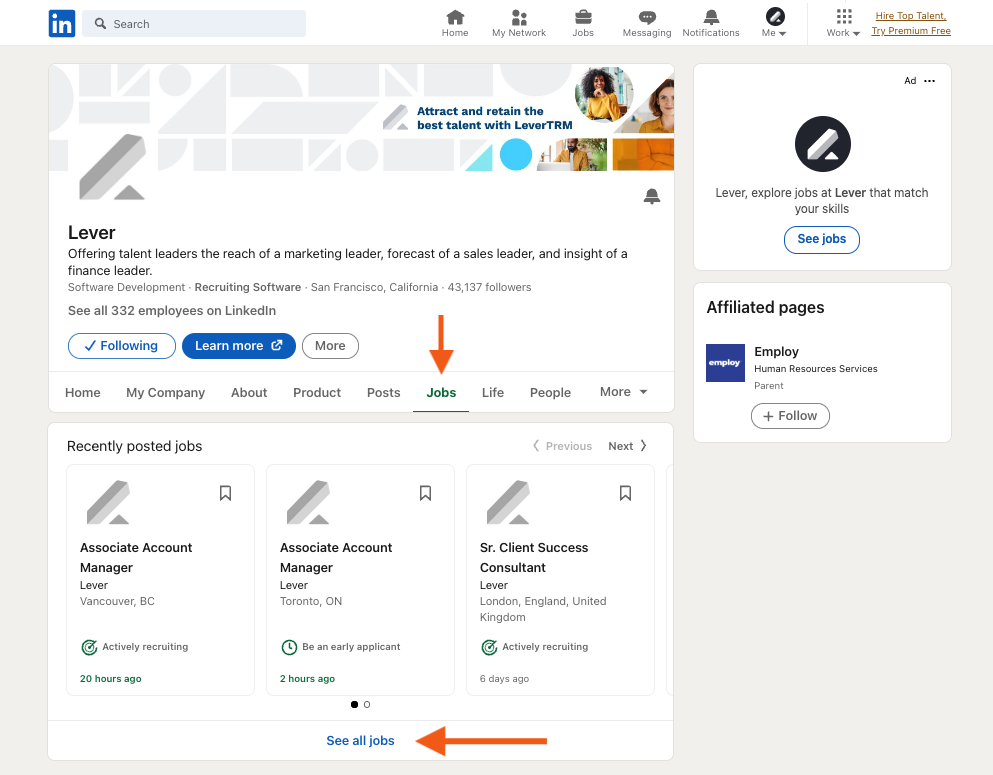Open Associate Account Manager Toronto job title
Image resolution: width=993 pixels, height=775 pixels.
(336, 557)
